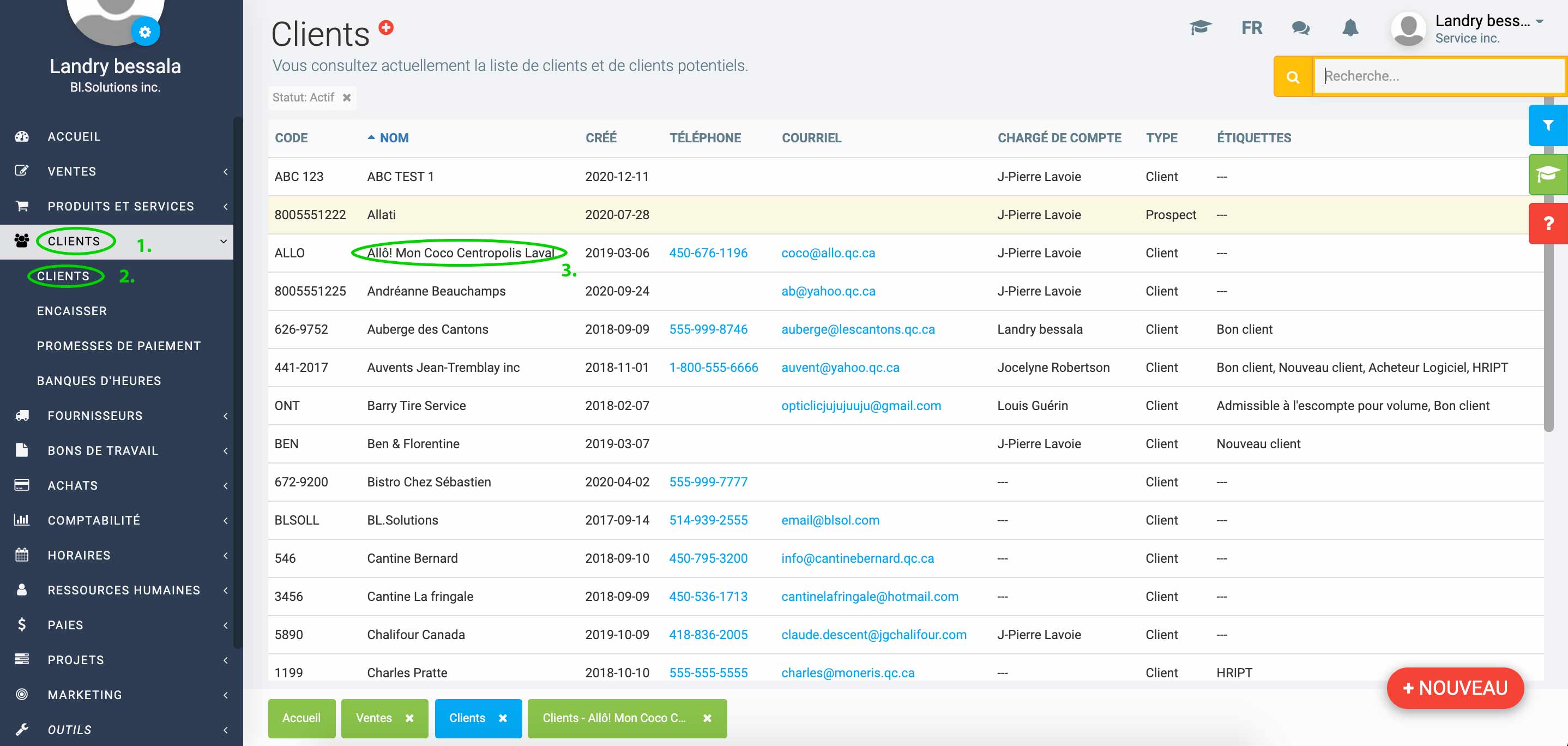Viewport: 1568px width, 746px height.
Task: Sort the table by the NOM column header
Action: click(394, 137)
